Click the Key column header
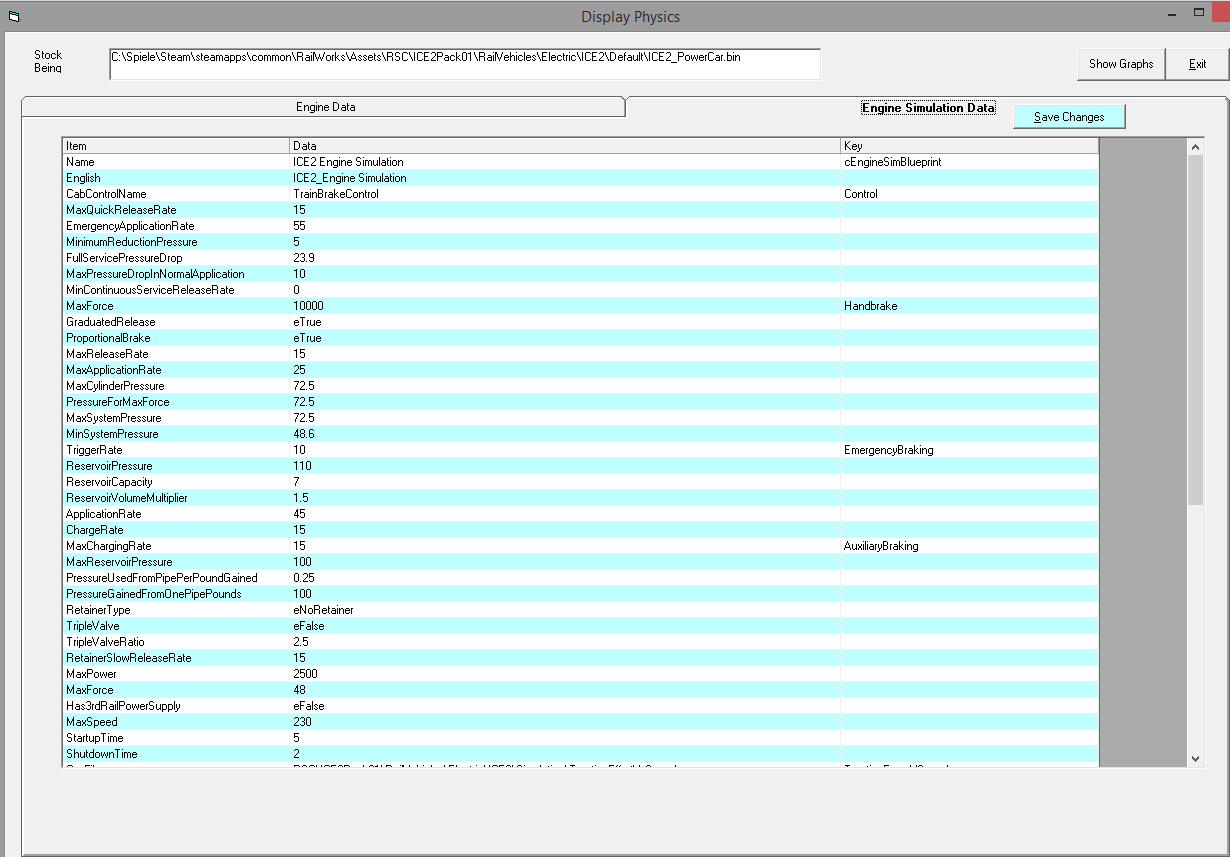The height and width of the screenshot is (857, 1230). [x=969, y=146]
